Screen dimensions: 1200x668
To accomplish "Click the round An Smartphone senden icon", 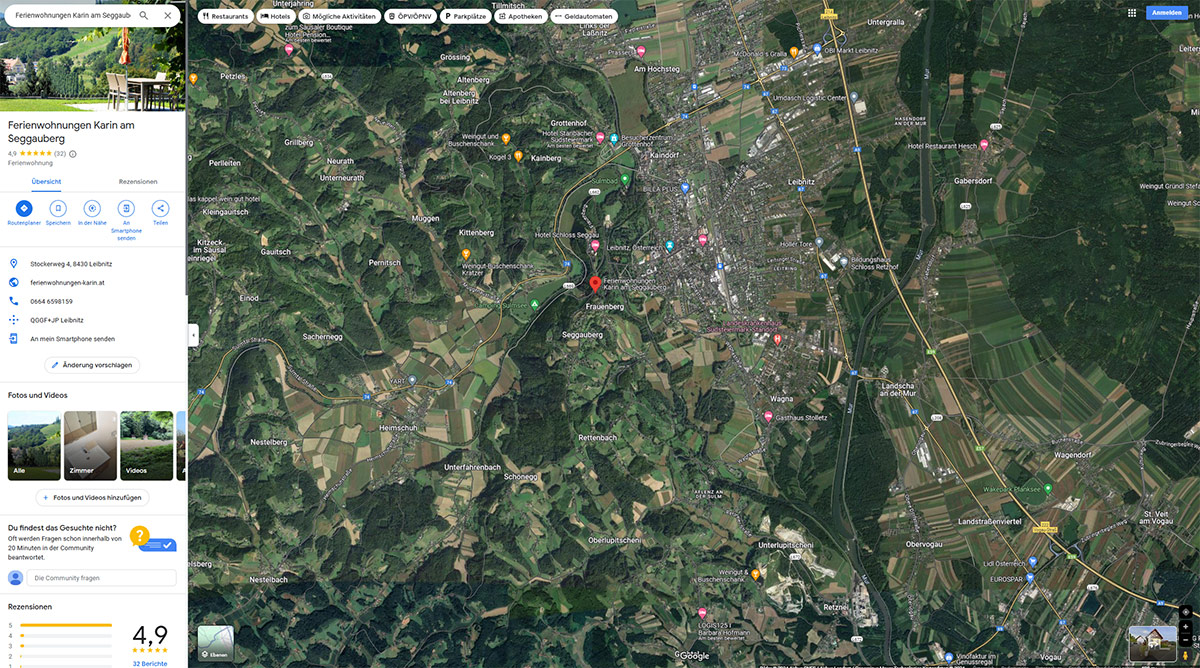I will (126, 208).
